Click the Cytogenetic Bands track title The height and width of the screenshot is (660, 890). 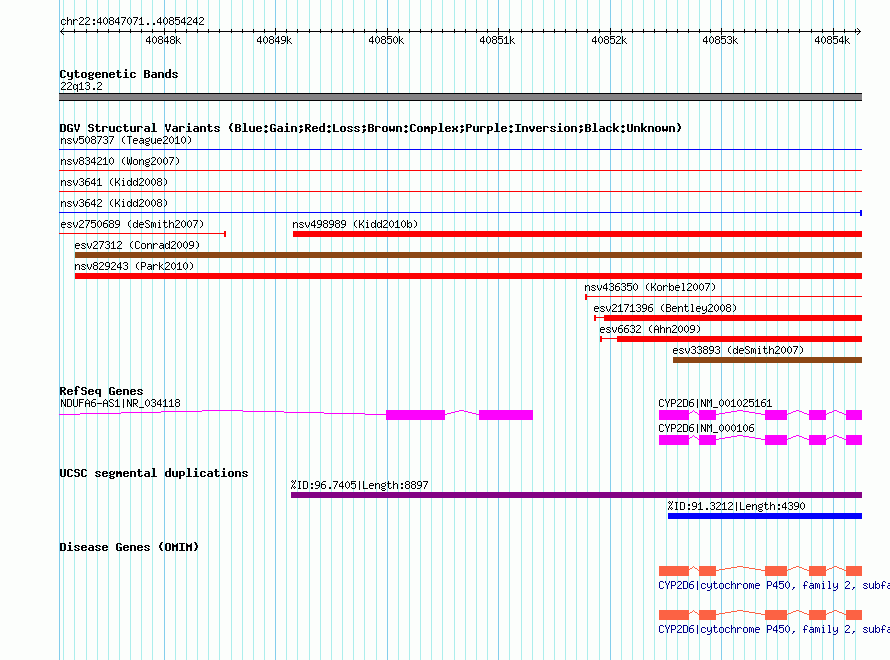click(x=119, y=74)
